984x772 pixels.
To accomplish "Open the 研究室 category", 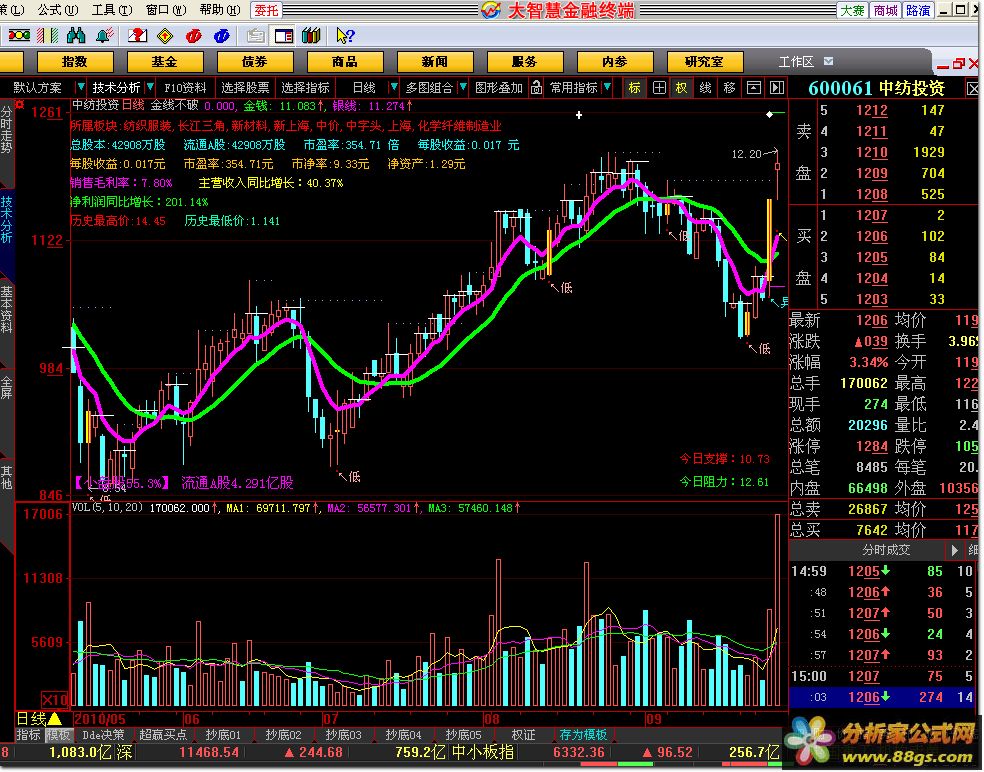I will click(x=704, y=62).
